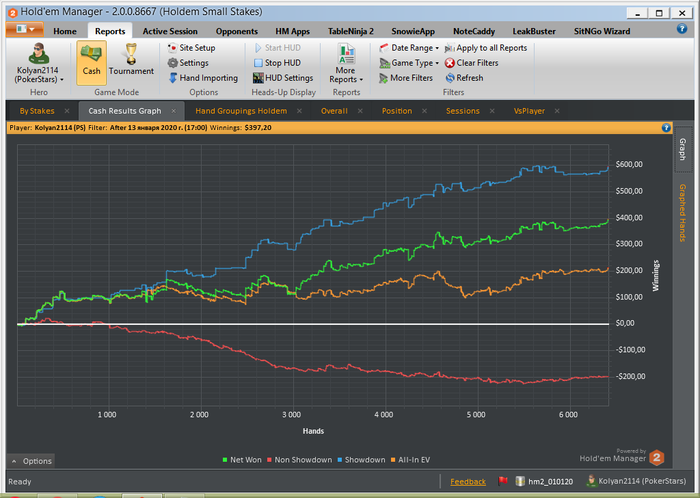Close the Position tab
The image size is (700, 498).
[425, 111]
